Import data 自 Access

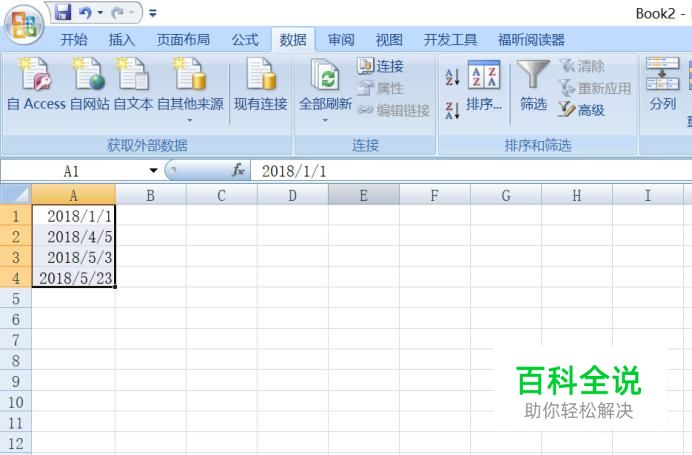[36, 85]
